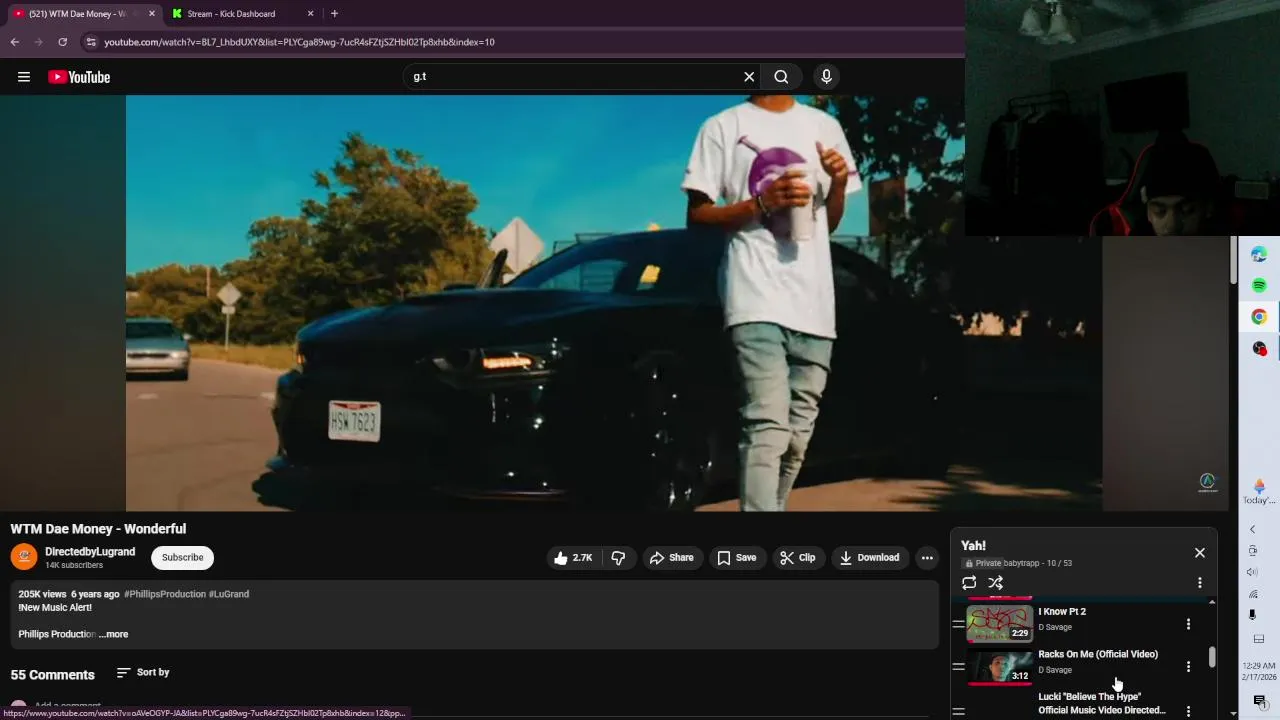The image size is (1280, 720).
Task: Start voice search with the microphone
Action: 826,77
